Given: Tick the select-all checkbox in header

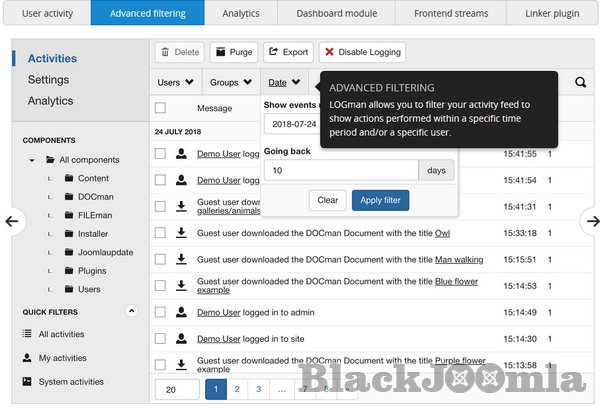Looking at the screenshot, I should pos(160,108).
